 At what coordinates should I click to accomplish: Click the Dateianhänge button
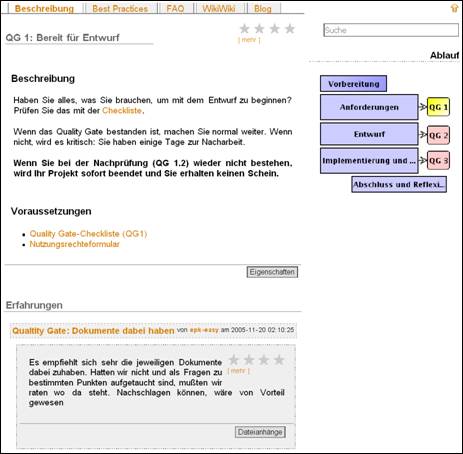(x=260, y=432)
